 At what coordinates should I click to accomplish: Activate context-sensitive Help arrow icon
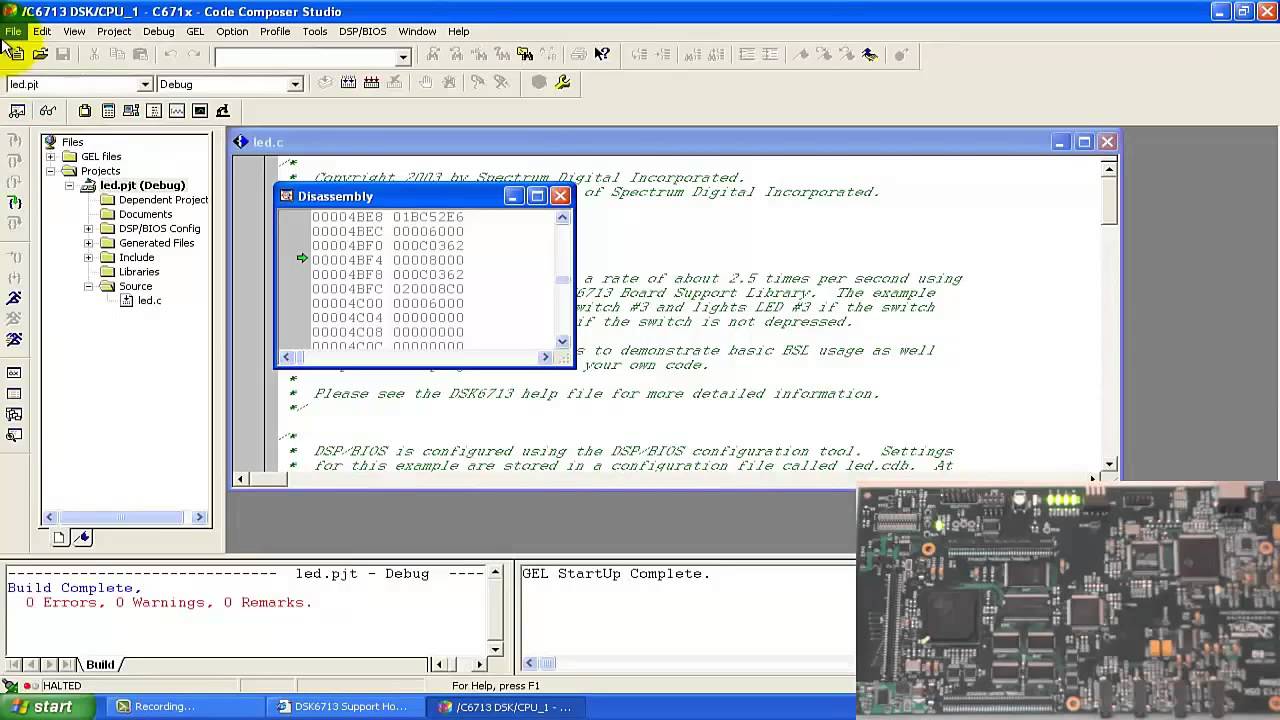click(x=601, y=54)
